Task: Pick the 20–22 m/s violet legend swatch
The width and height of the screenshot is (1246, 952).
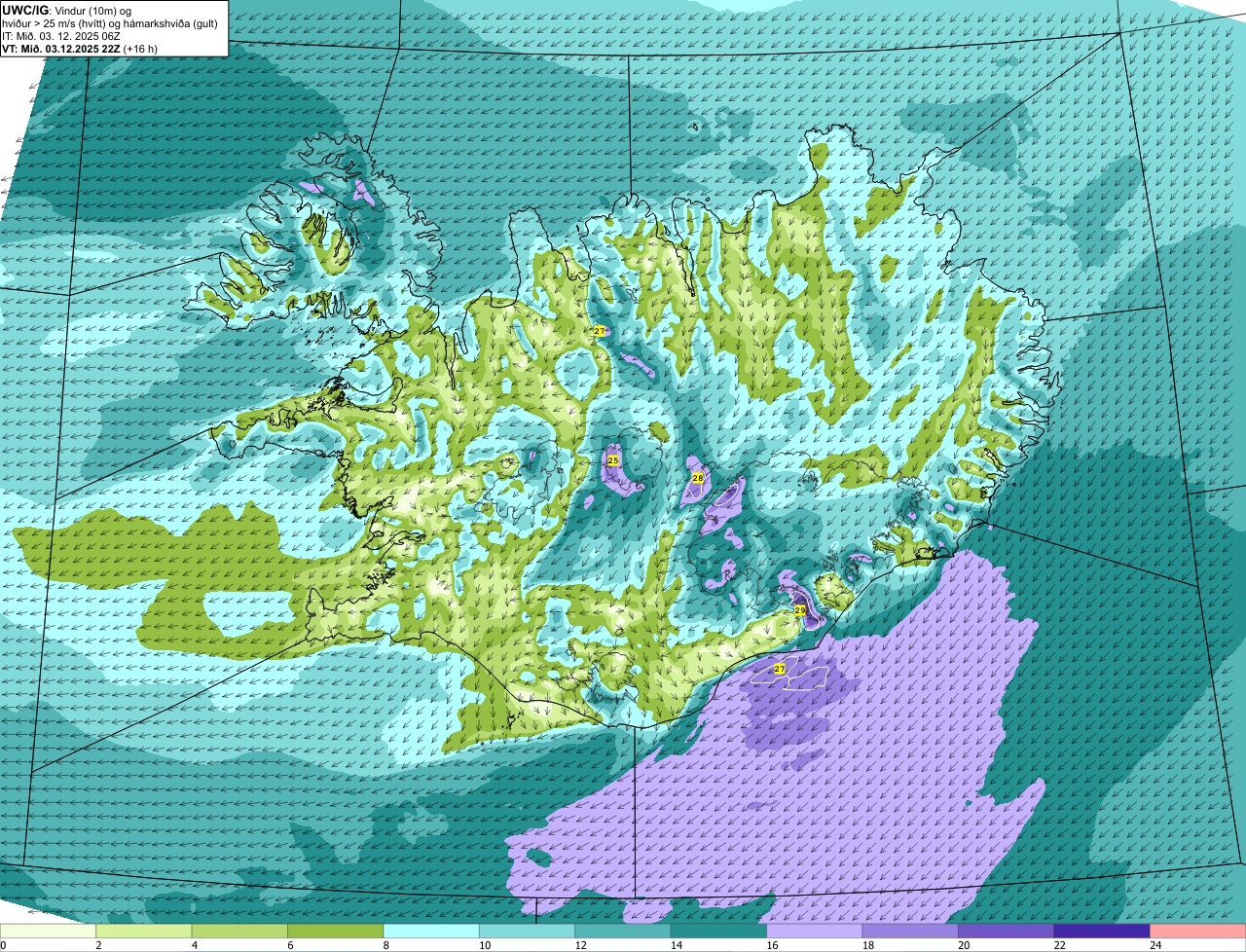Action: pos(1007,932)
